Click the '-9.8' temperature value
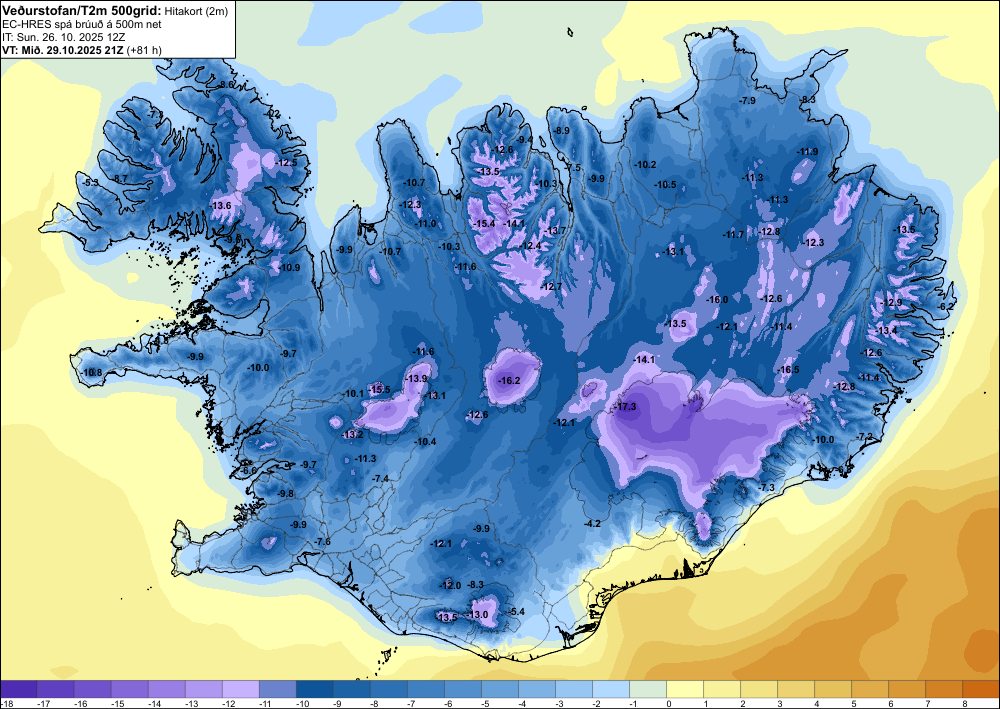1000x709 pixels. [x=286, y=493]
